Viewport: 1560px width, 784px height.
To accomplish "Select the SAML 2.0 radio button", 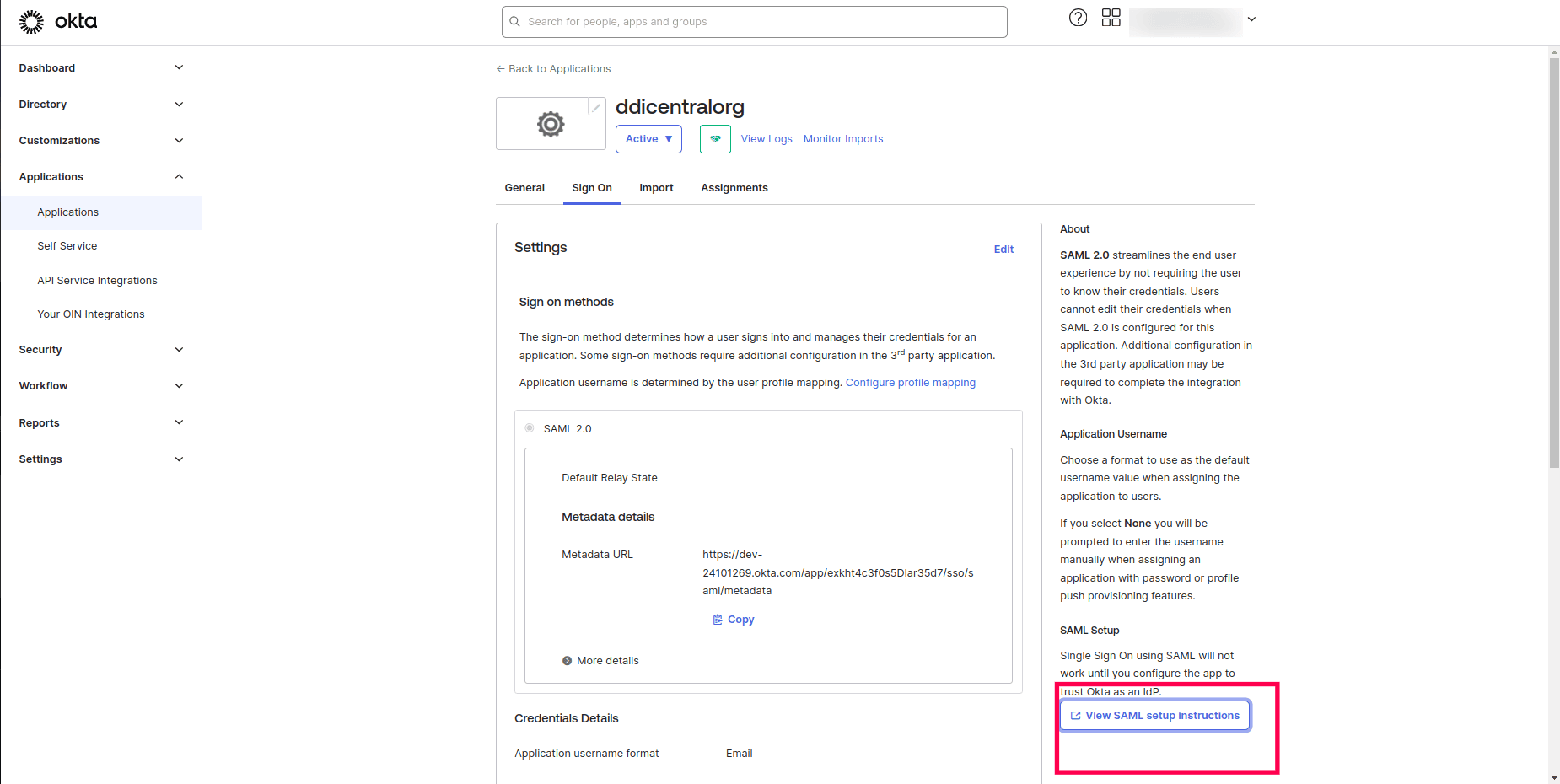I will click(530, 427).
